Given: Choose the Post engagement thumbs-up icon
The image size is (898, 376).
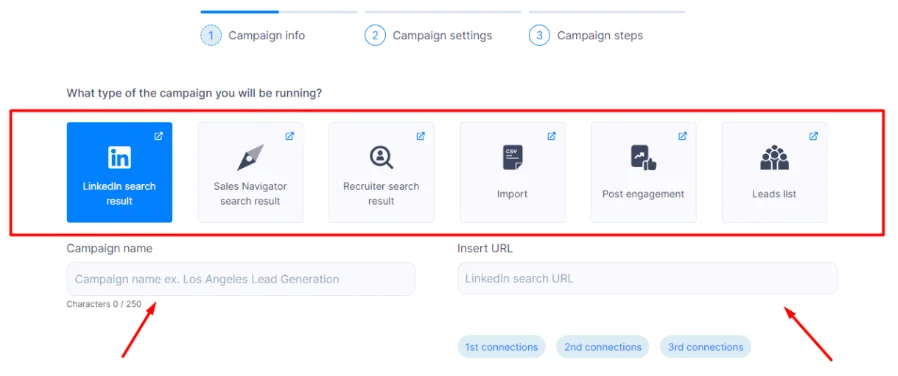Looking at the screenshot, I should (x=644, y=157).
